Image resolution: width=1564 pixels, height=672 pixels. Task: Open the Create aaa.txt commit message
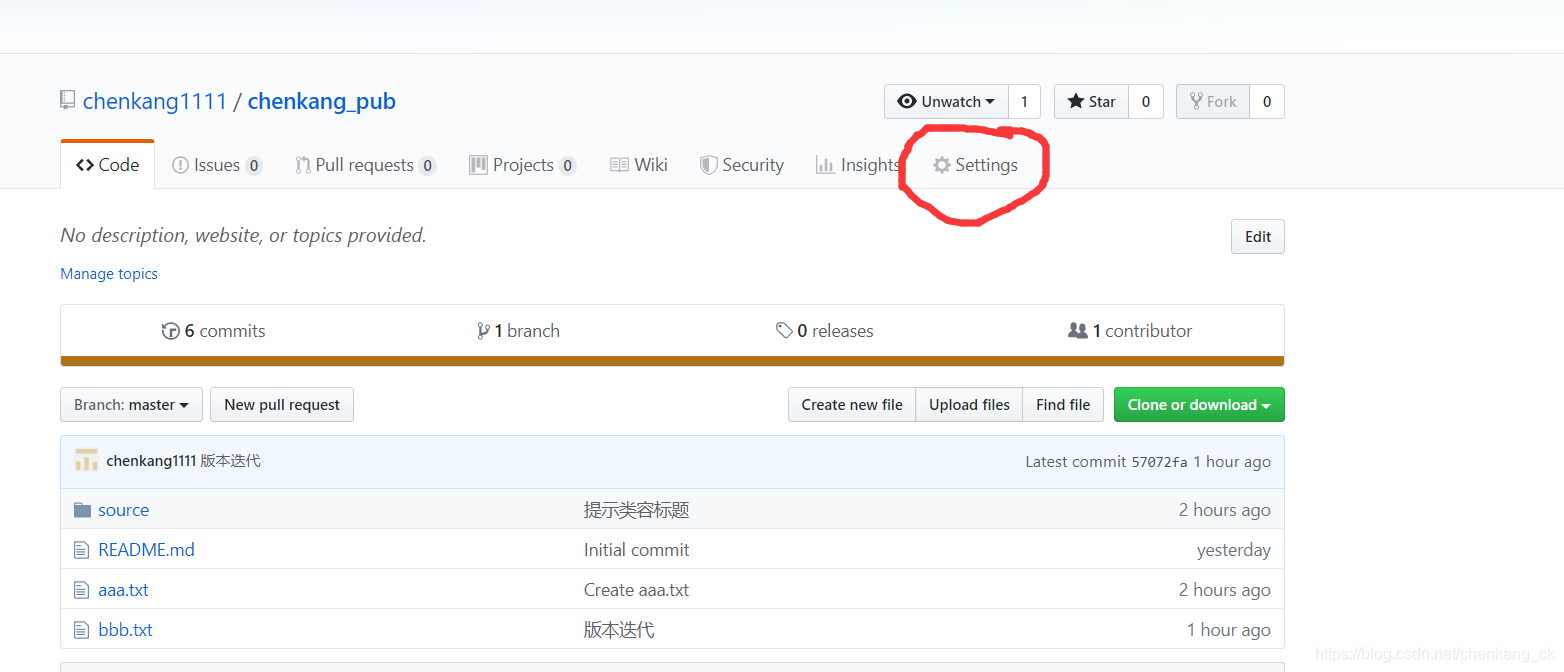click(x=637, y=590)
